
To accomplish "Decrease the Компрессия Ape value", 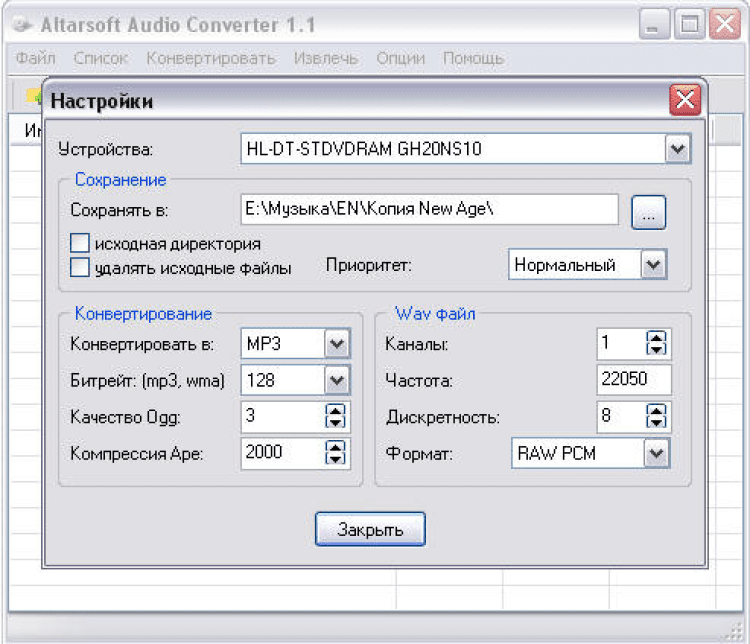I will [x=335, y=459].
